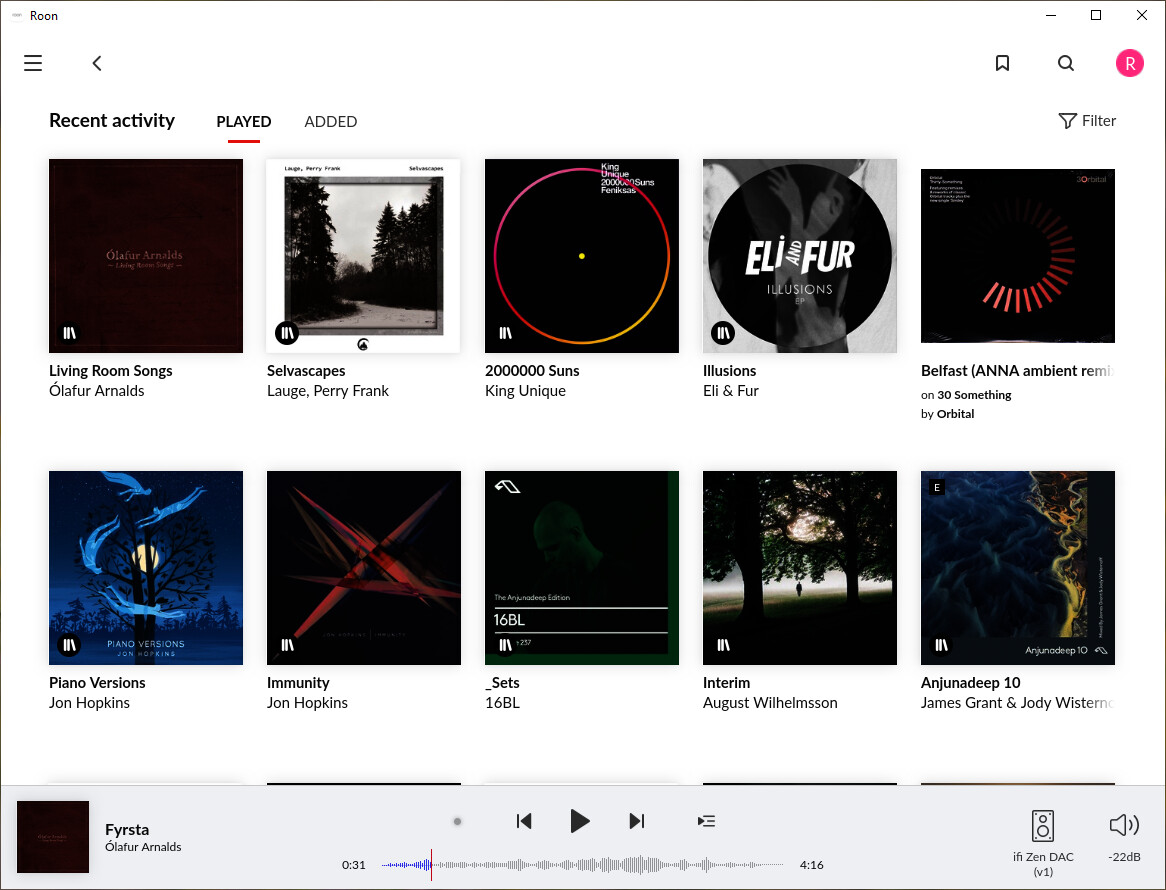This screenshot has width=1166, height=890.
Task: Open artist August Wilhelmsson
Action: pyautogui.click(x=770, y=703)
